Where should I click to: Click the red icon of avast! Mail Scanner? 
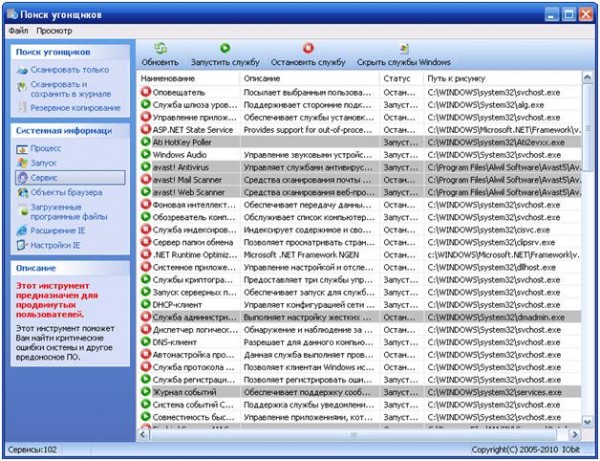(x=145, y=180)
